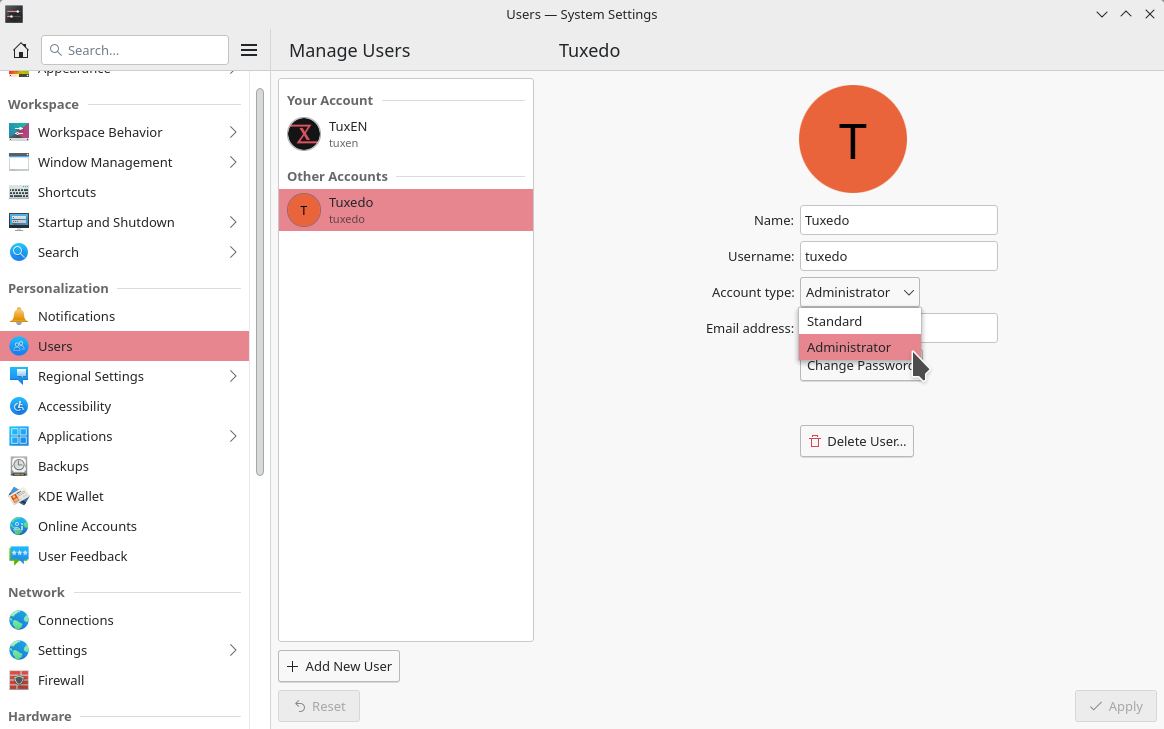Viewport: 1164px width, 729px height.
Task: Click the Backups icon in sidebar
Action: 19,466
